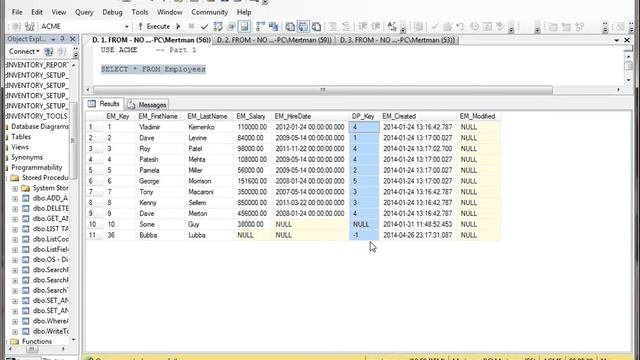This screenshot has height=360, width=640.
Task: Open the Tools menu
Action: (140, 12)
